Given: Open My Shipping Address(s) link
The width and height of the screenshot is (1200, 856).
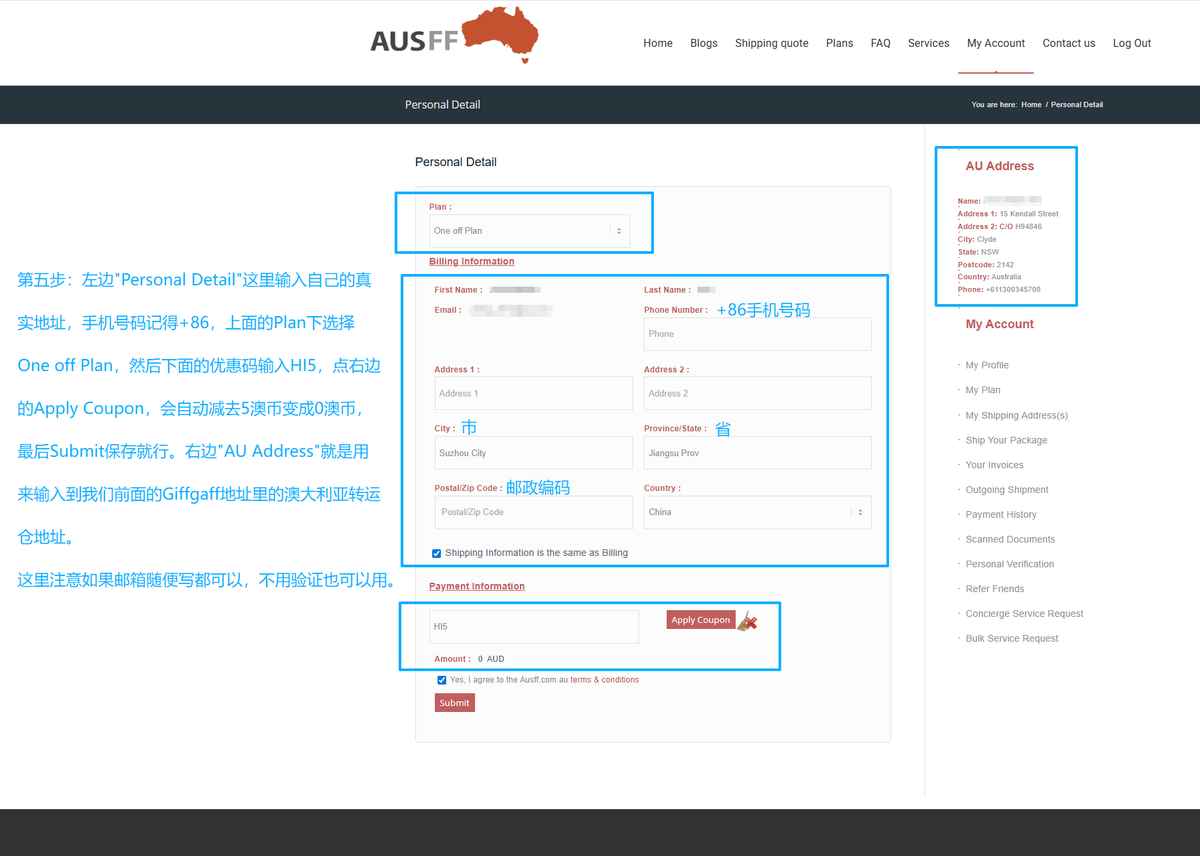Looking at the screenshot, I should (1016, 416).
